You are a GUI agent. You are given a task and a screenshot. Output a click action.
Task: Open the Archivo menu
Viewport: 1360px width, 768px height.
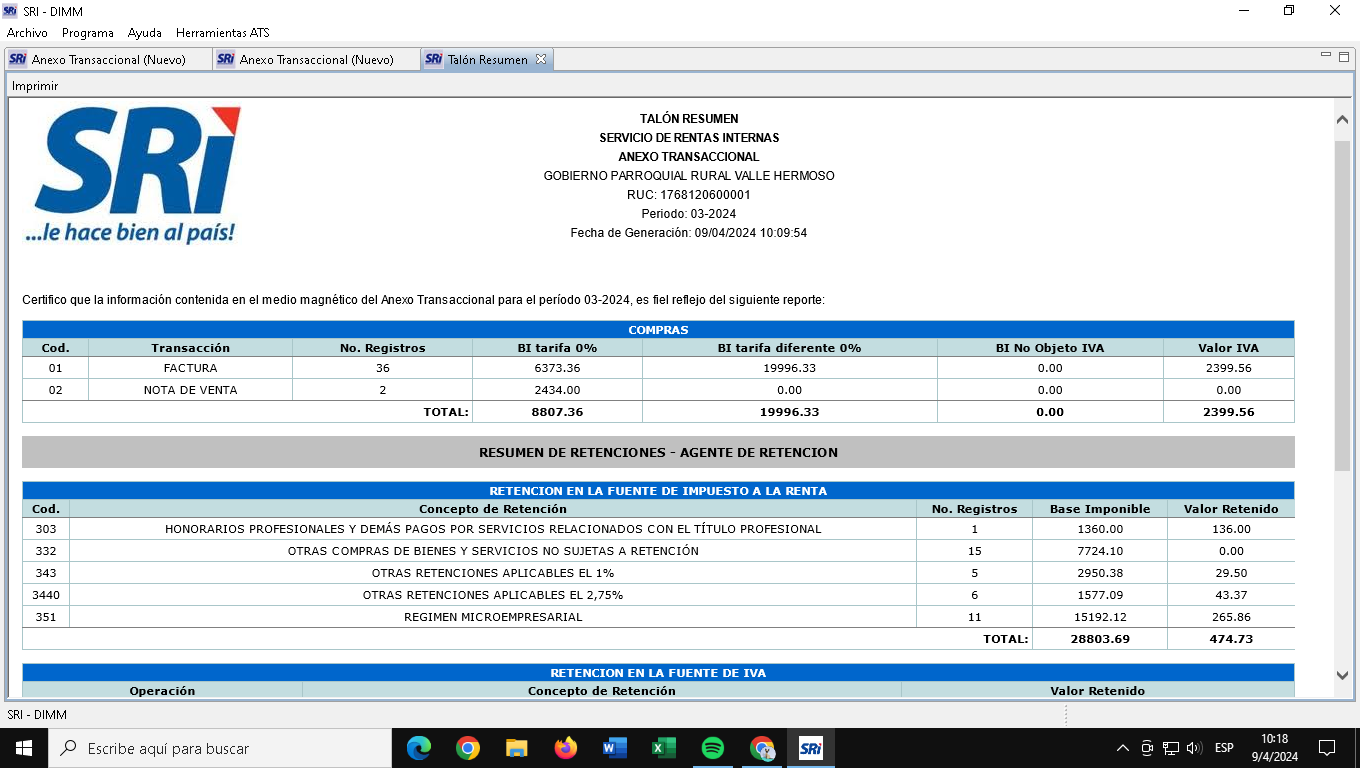tap(27, 33)
